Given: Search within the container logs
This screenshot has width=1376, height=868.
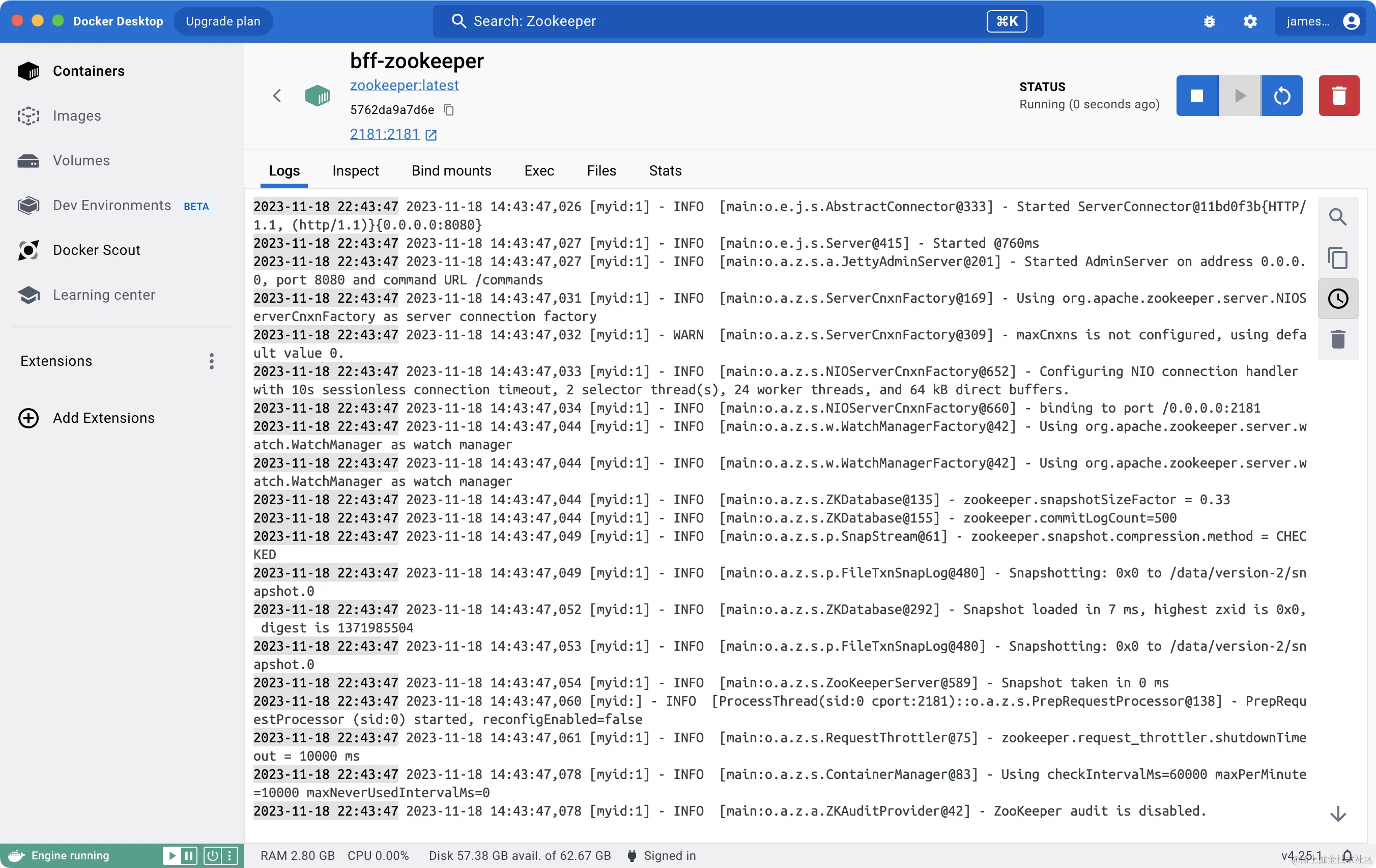Looking at the screenshot, I should coord(1338,217).
